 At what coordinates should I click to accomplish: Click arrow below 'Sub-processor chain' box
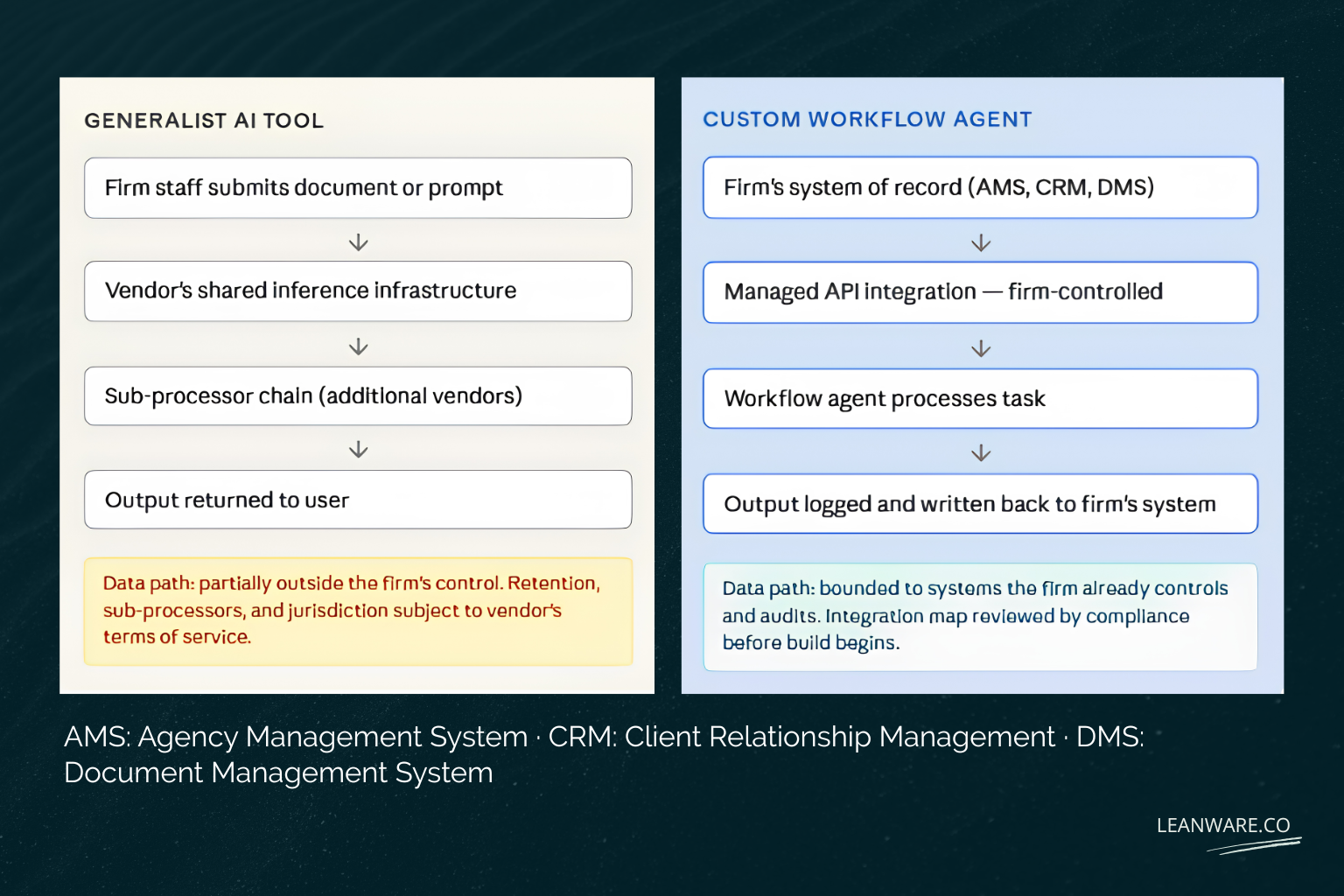[x=358, y=450]
